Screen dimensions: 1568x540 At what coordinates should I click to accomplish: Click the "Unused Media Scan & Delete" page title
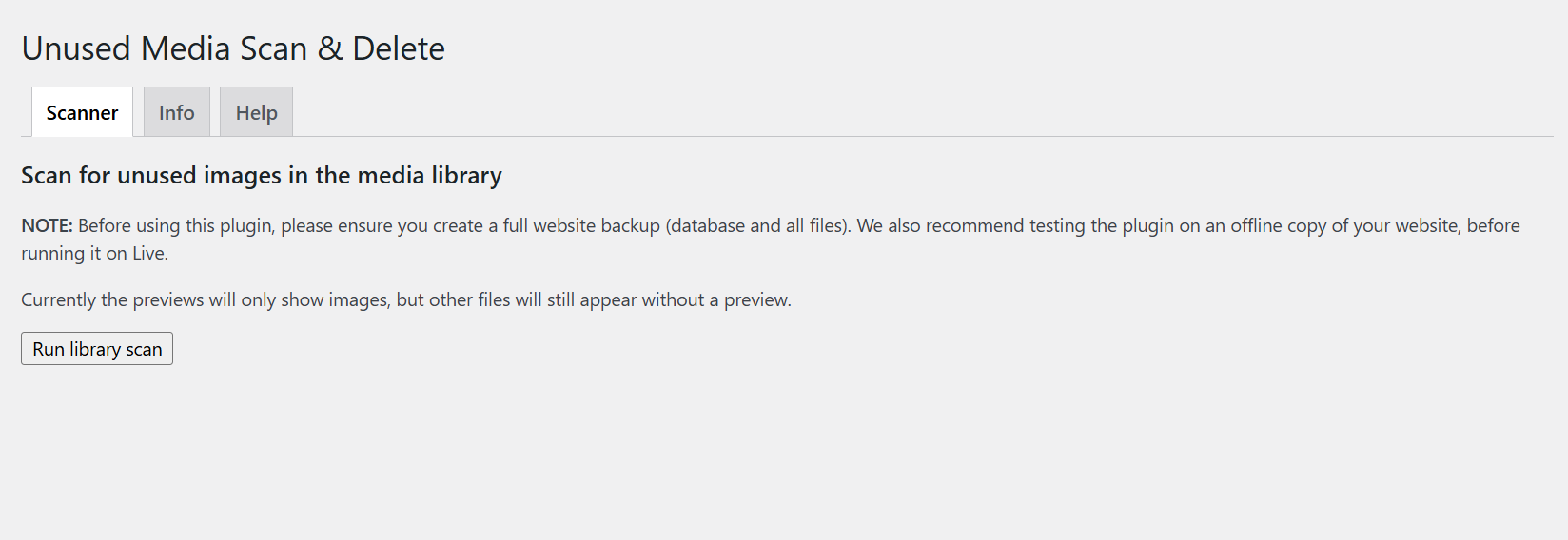[233, 48]
